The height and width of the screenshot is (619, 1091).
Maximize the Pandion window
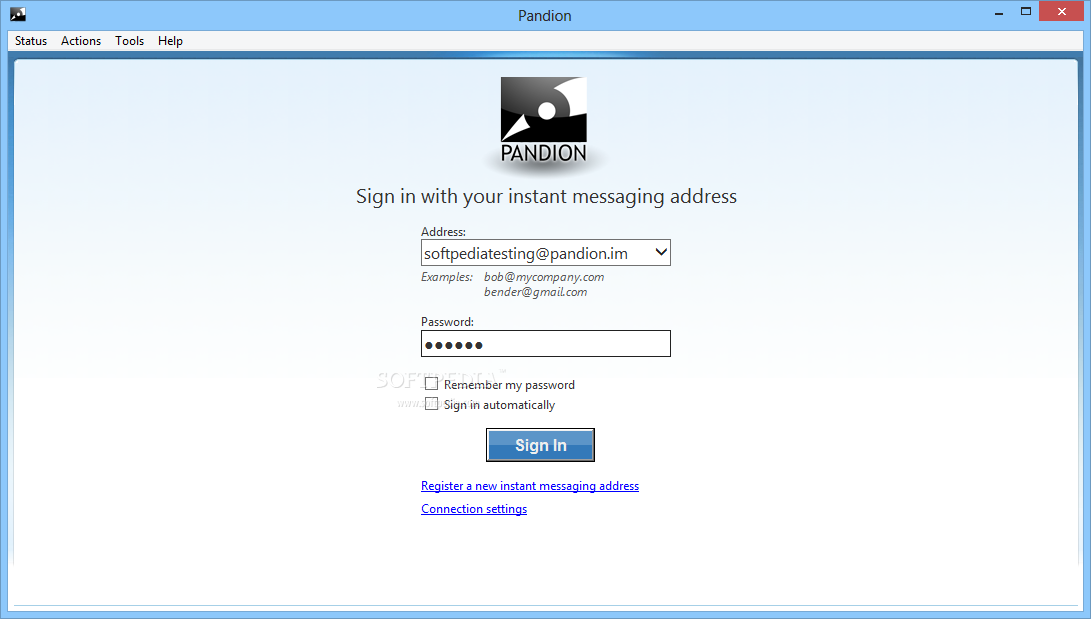point(1026,12)
